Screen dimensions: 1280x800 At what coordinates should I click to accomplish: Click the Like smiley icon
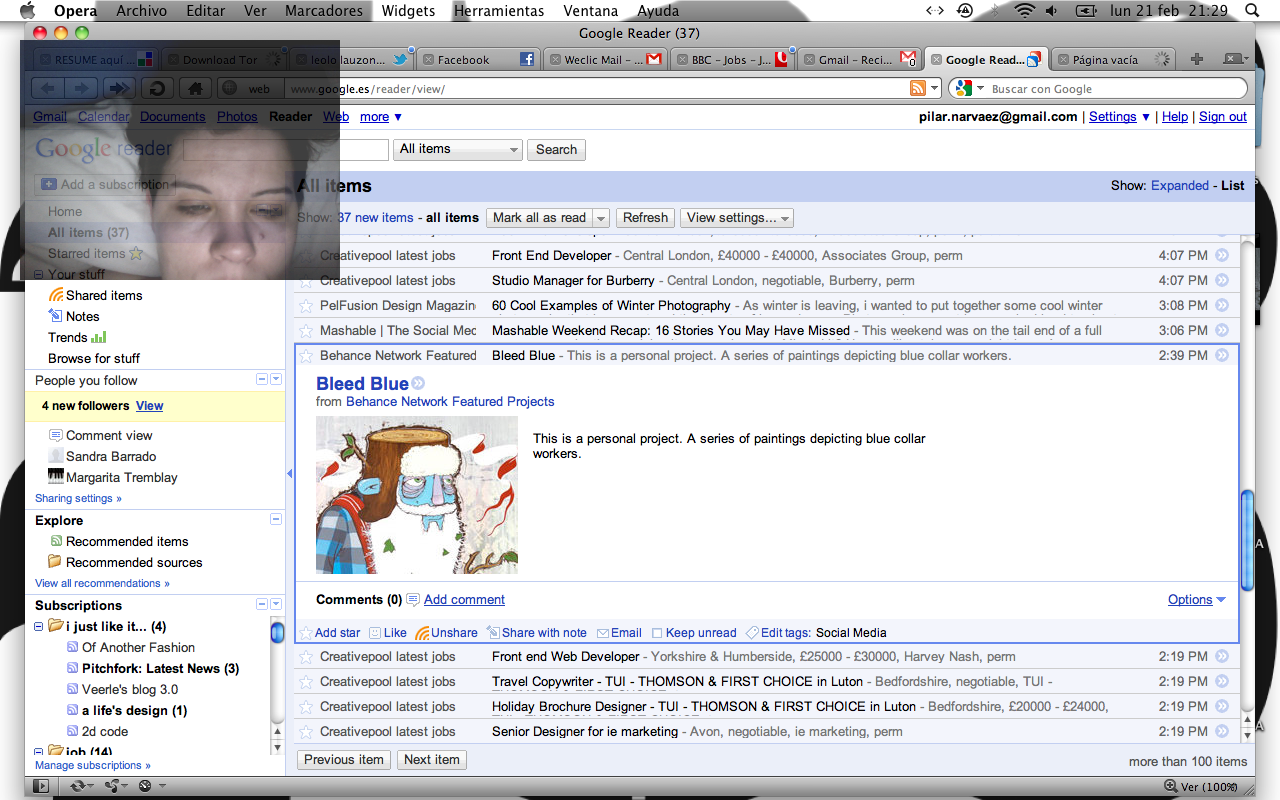(x=375, y=633)
